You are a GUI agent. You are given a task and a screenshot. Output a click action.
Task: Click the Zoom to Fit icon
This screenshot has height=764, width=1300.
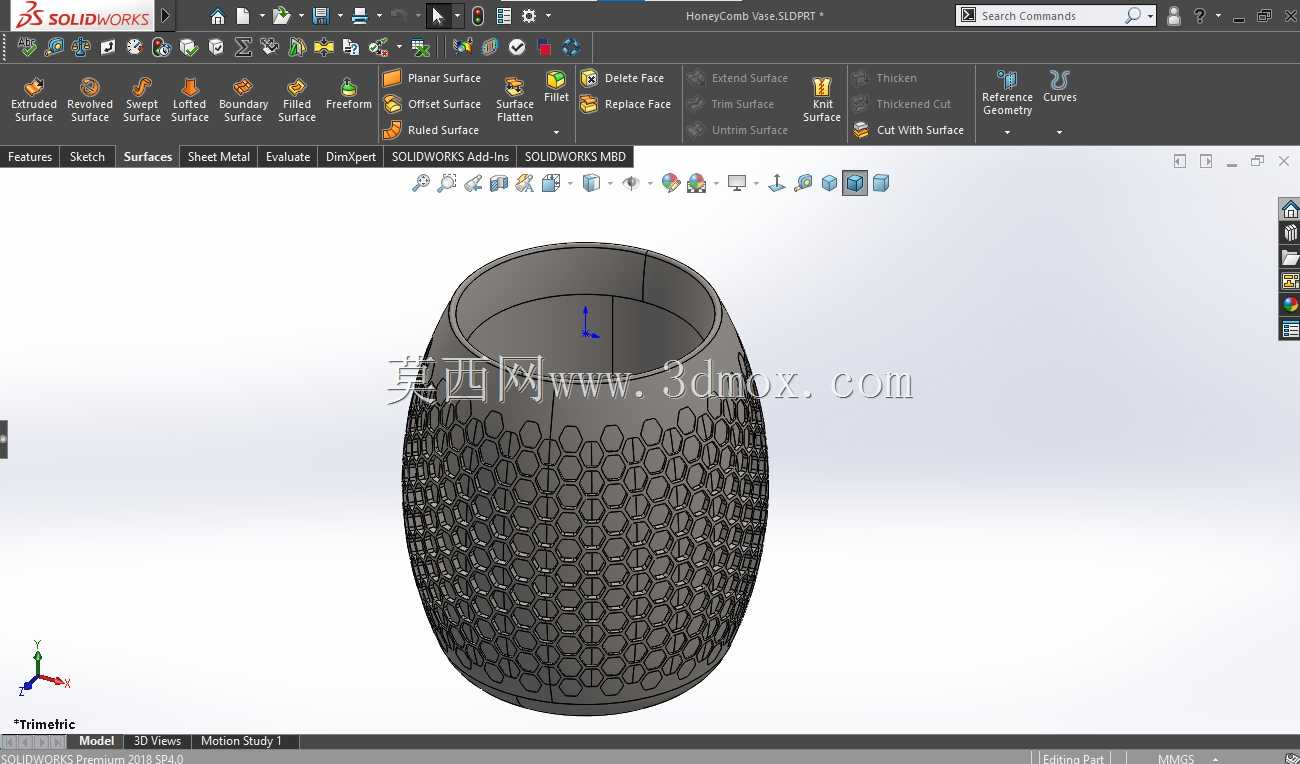point(421,183)
